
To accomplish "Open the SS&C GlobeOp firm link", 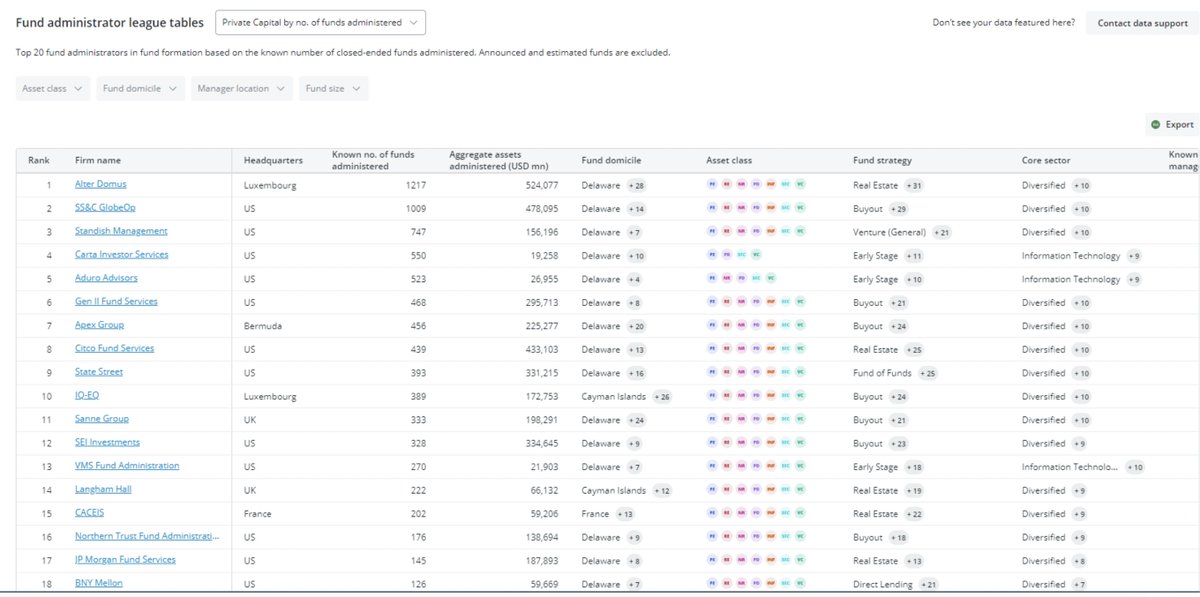I will click(105, 208).
